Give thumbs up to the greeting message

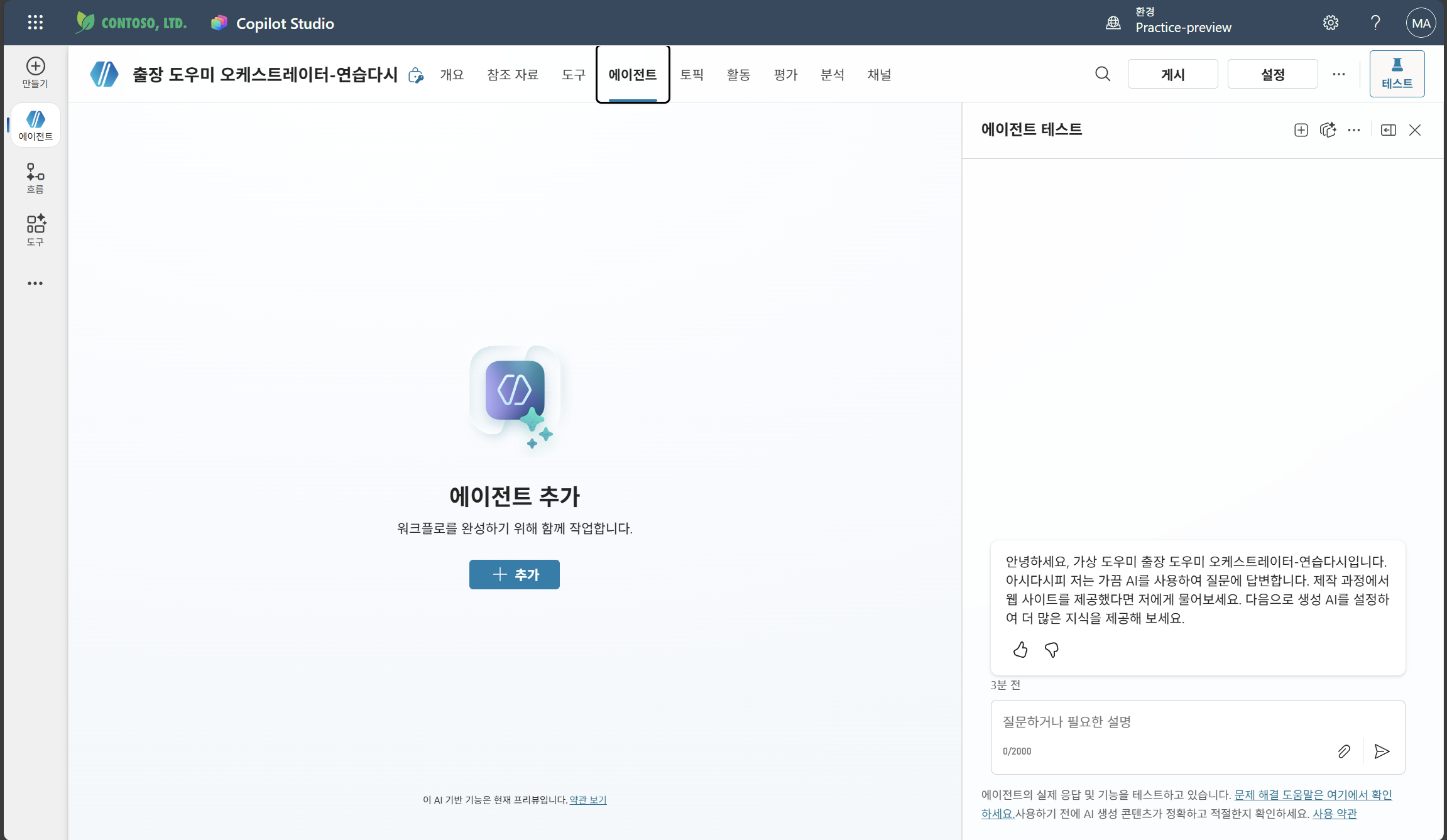point(1020,650)
